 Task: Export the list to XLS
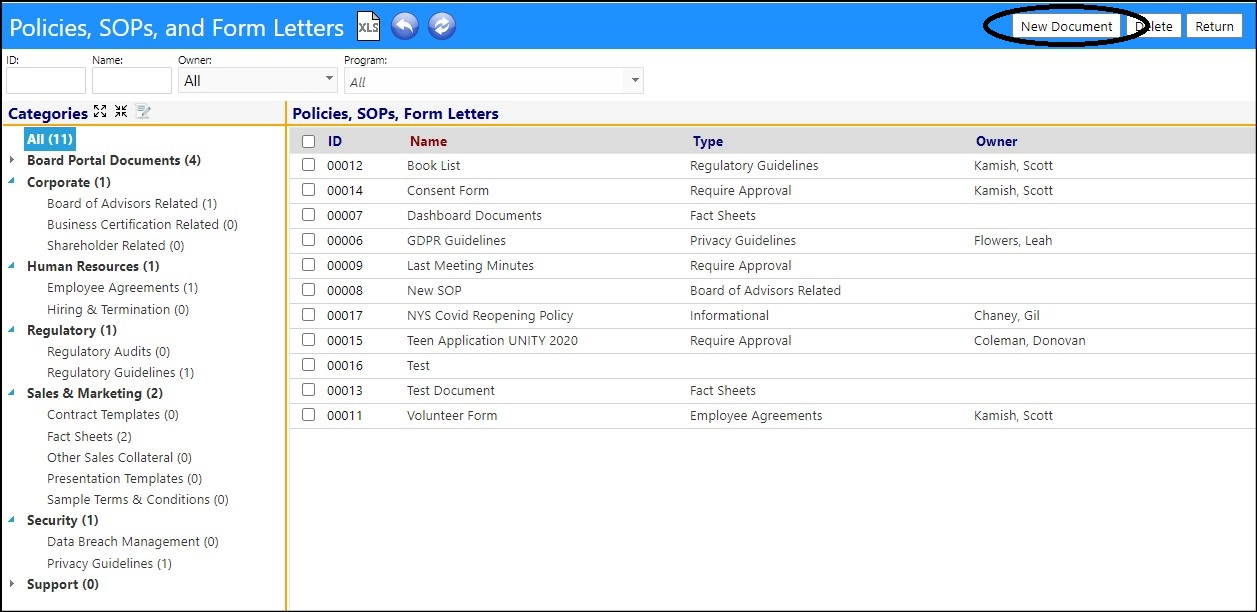(369, 26)
